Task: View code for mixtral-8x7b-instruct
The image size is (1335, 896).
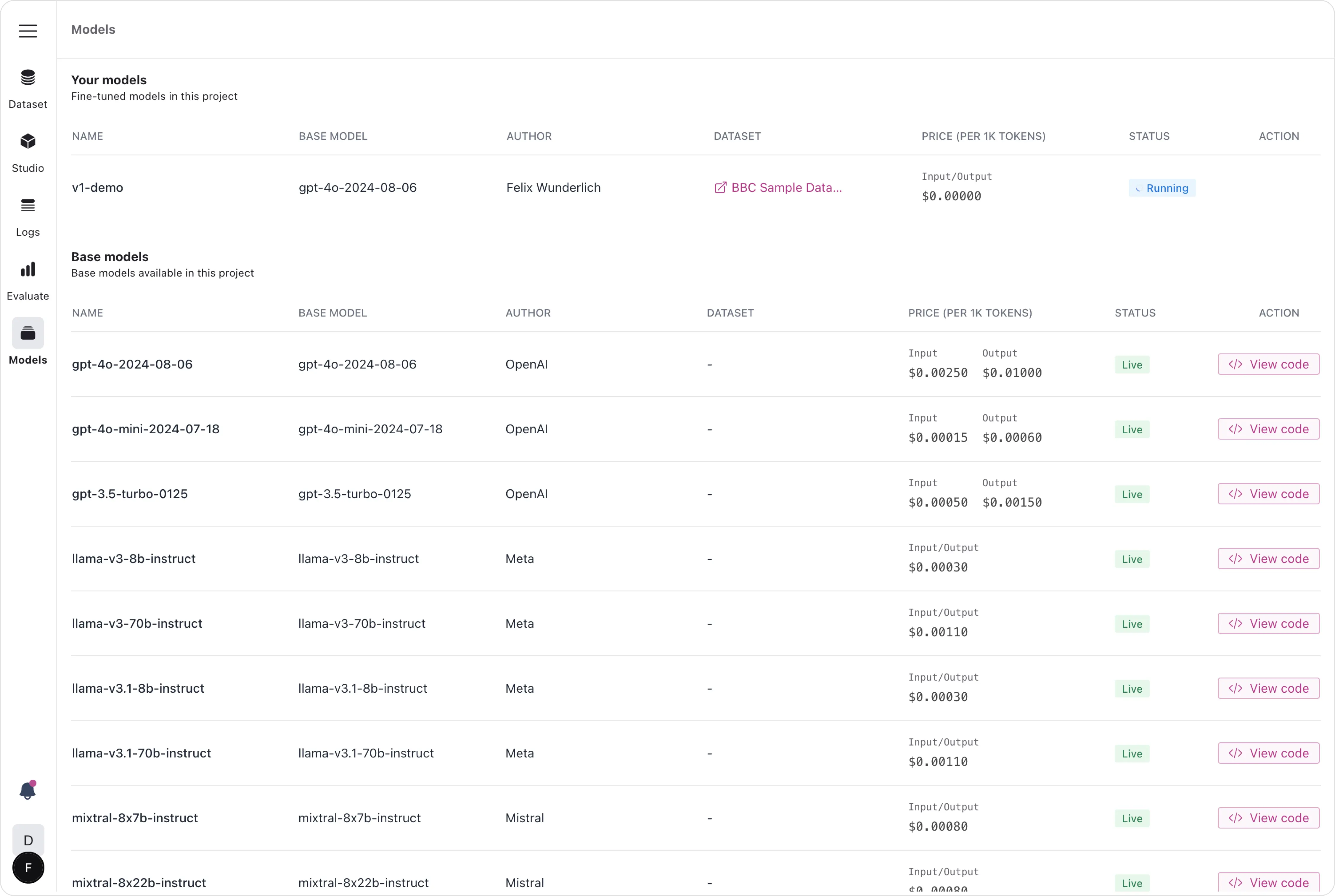Action: pyautogui.click(x=1268, y=818)
